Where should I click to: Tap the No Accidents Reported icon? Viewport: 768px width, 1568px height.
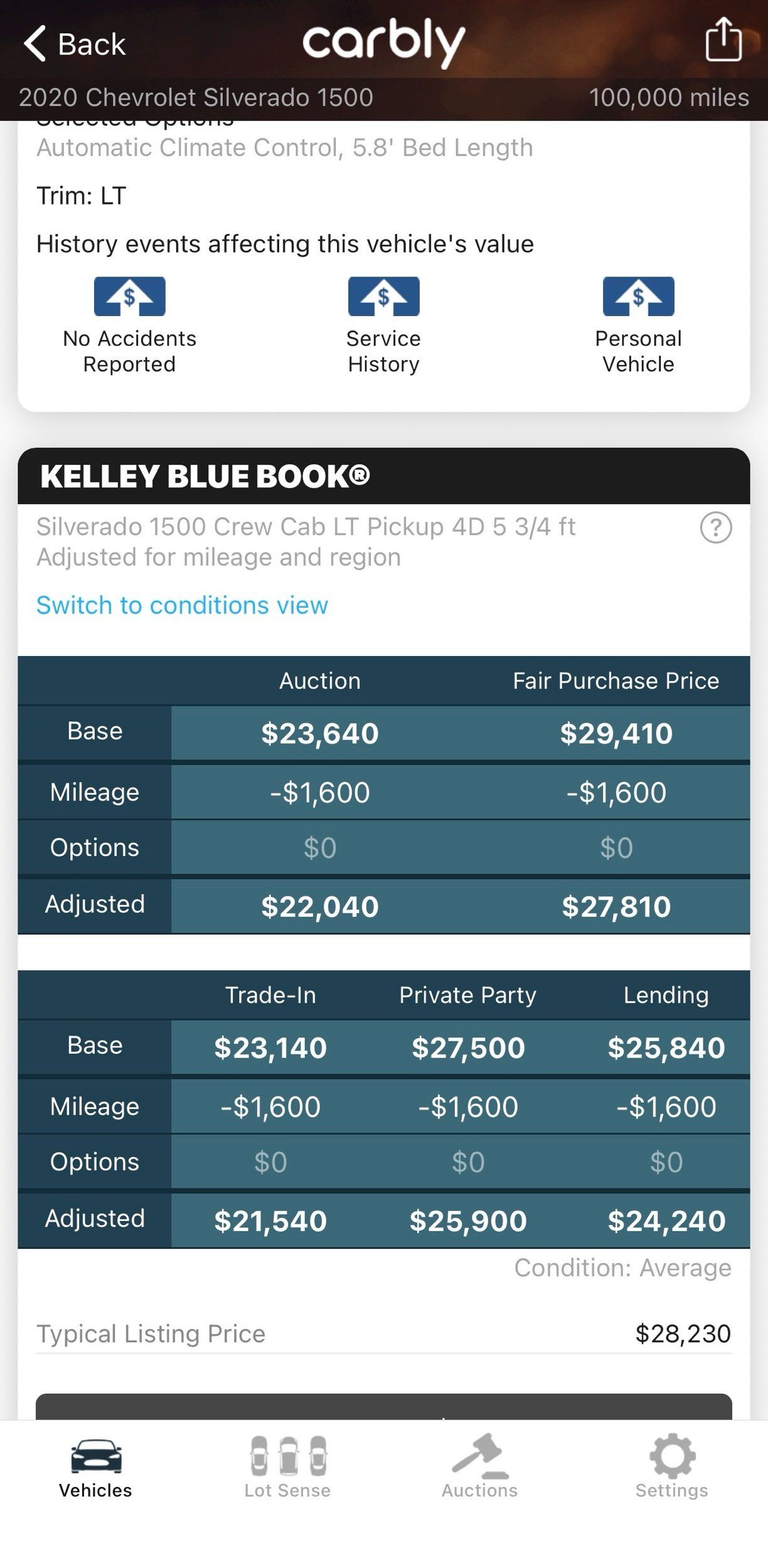(129, 296)
